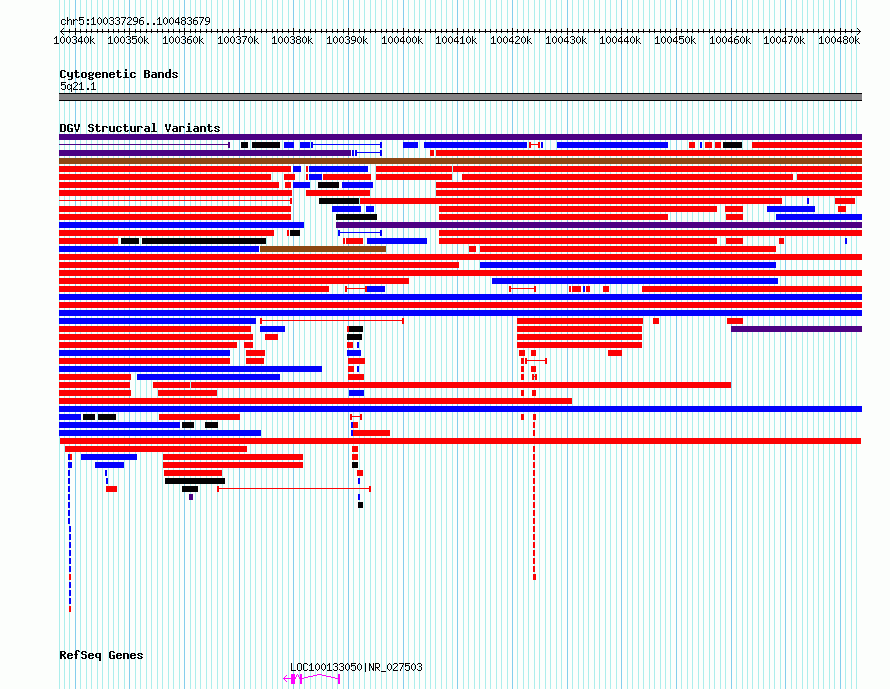Click the 100390k ruler label
Viewport: 890px width, 689px height.
347,40
